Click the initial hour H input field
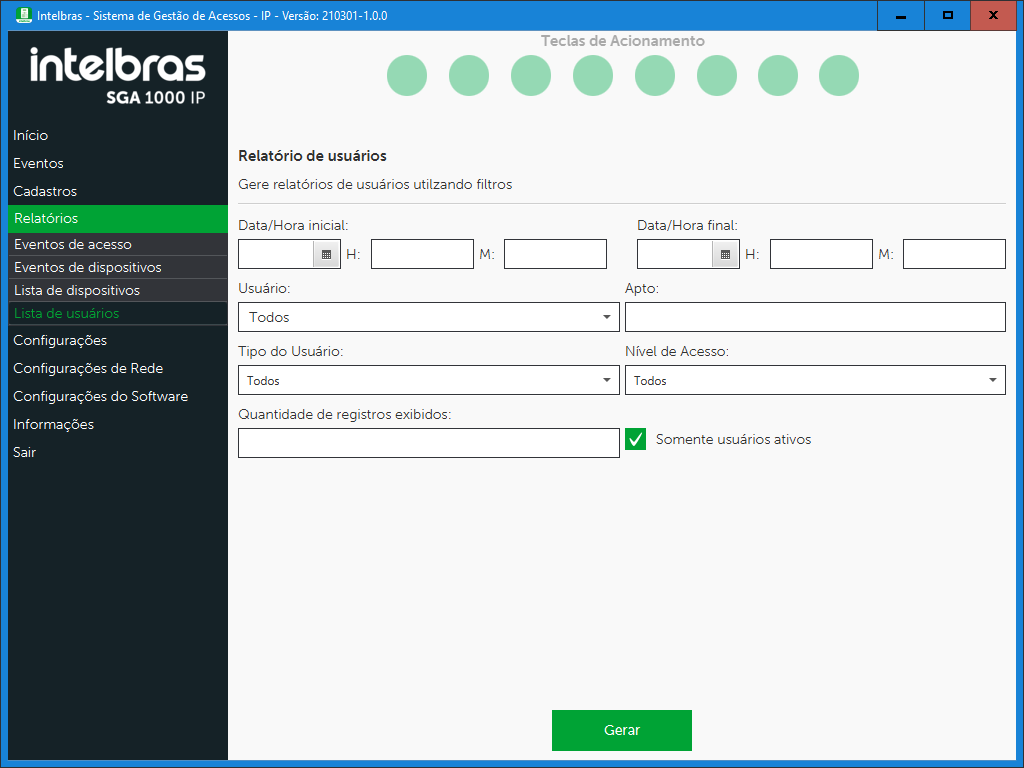This screenshot has width=1024, height=768. click(422, 254)
